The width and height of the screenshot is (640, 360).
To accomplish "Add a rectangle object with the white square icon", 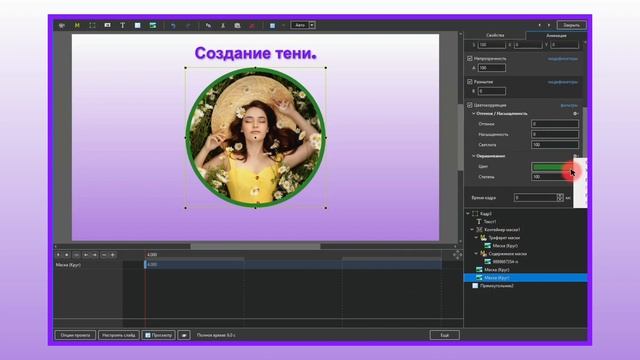I will tap(138, 25).
